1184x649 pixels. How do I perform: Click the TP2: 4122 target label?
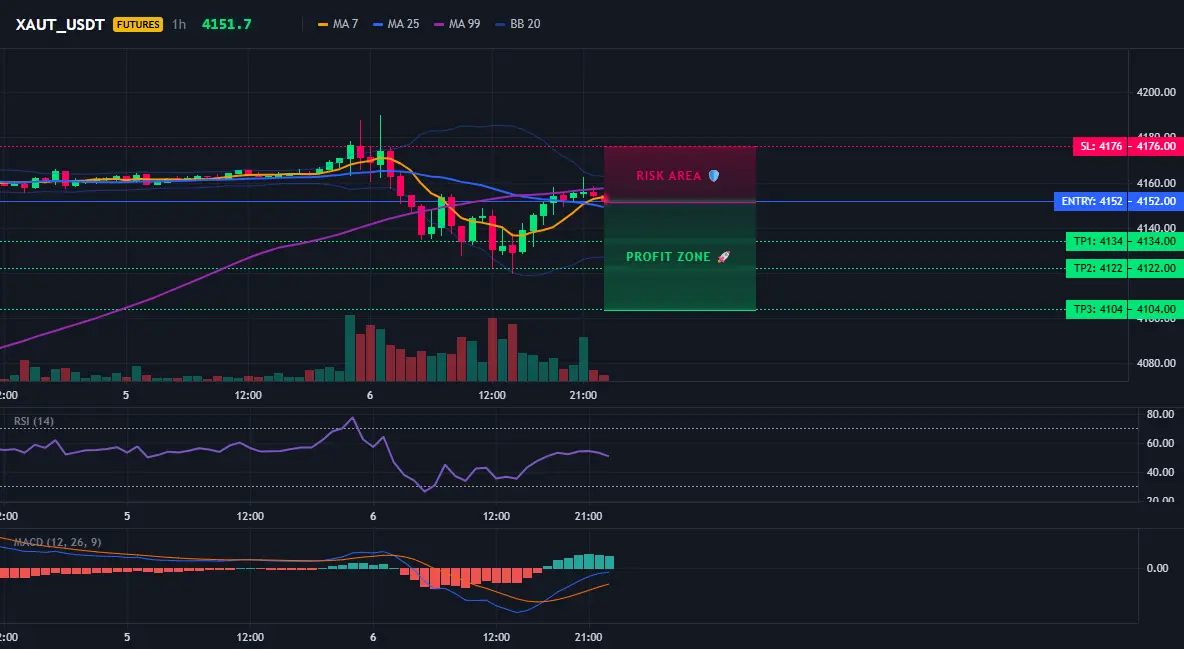[x=1098, y=268]
